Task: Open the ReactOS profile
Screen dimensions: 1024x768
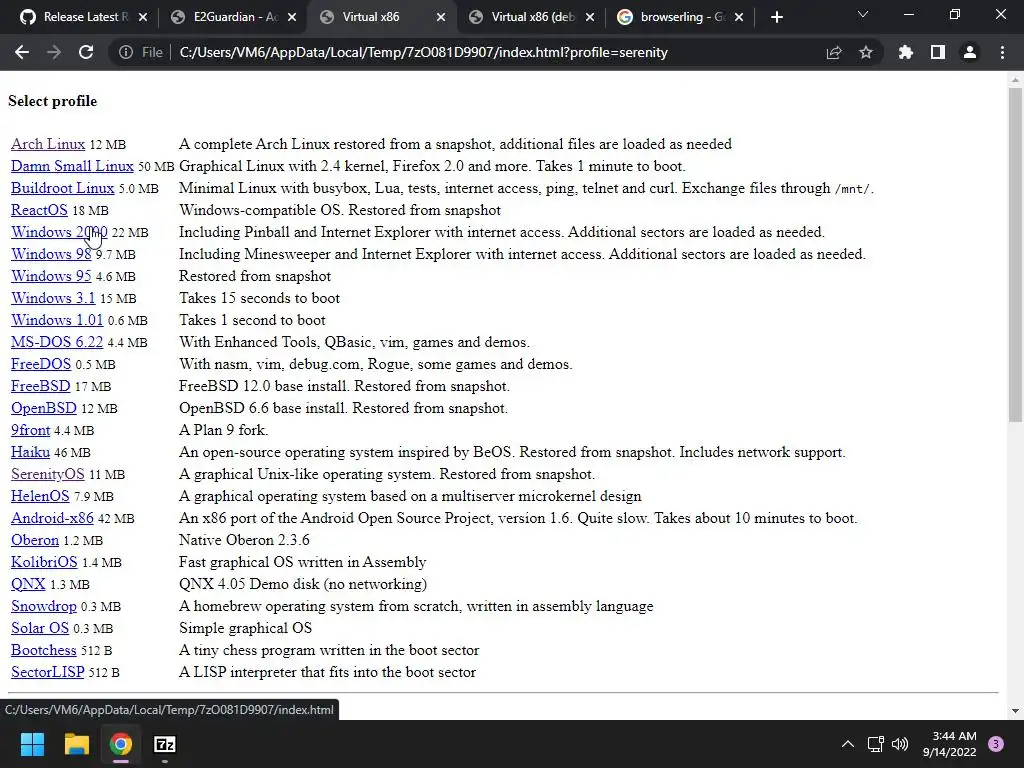Action: pyautogui.click(x=39, y=210)
